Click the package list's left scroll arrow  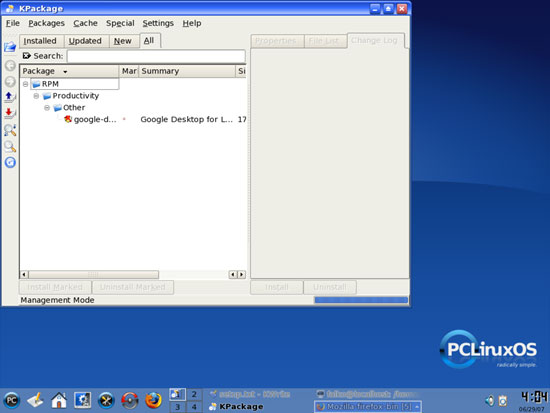24,274
